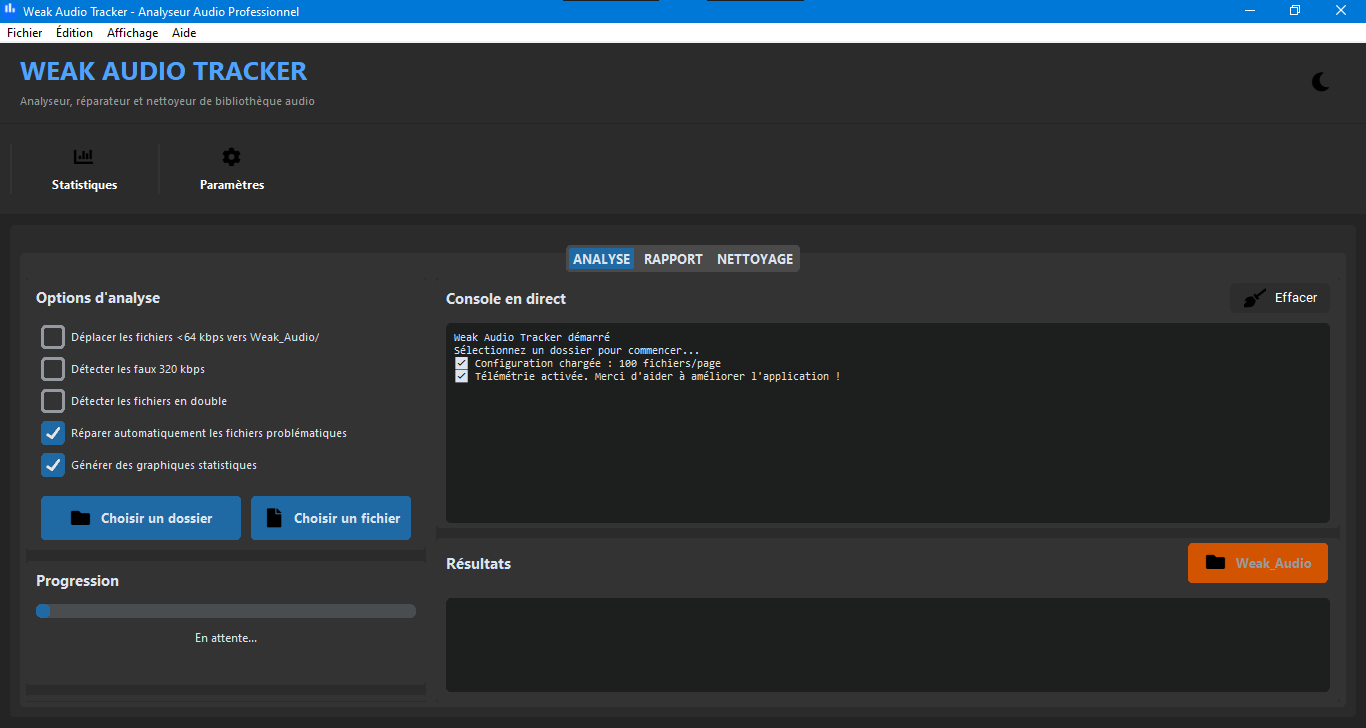Open the Affichage menu
Image resolution: width=1366 pixels, height=728 pixels.
133,33
